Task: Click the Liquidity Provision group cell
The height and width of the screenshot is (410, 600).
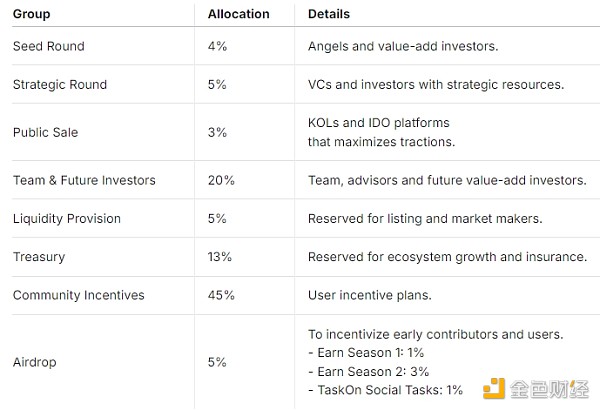Action: (67, 218)
